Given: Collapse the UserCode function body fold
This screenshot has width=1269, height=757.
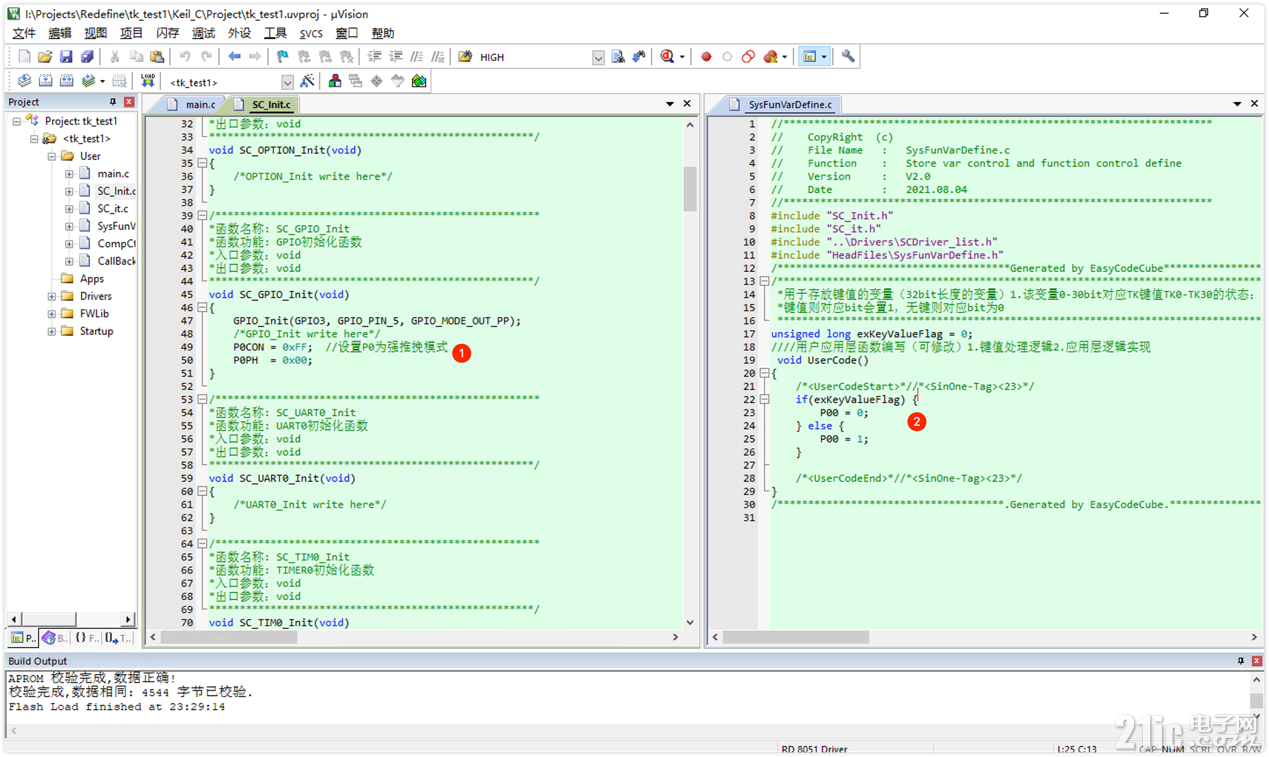Looking at the screenshot, I should (764, 373).
